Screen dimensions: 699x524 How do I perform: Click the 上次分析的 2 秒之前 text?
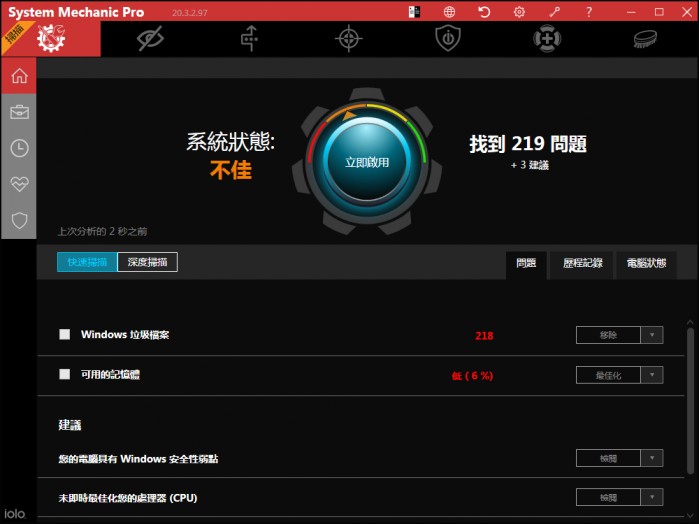(102, 231)
